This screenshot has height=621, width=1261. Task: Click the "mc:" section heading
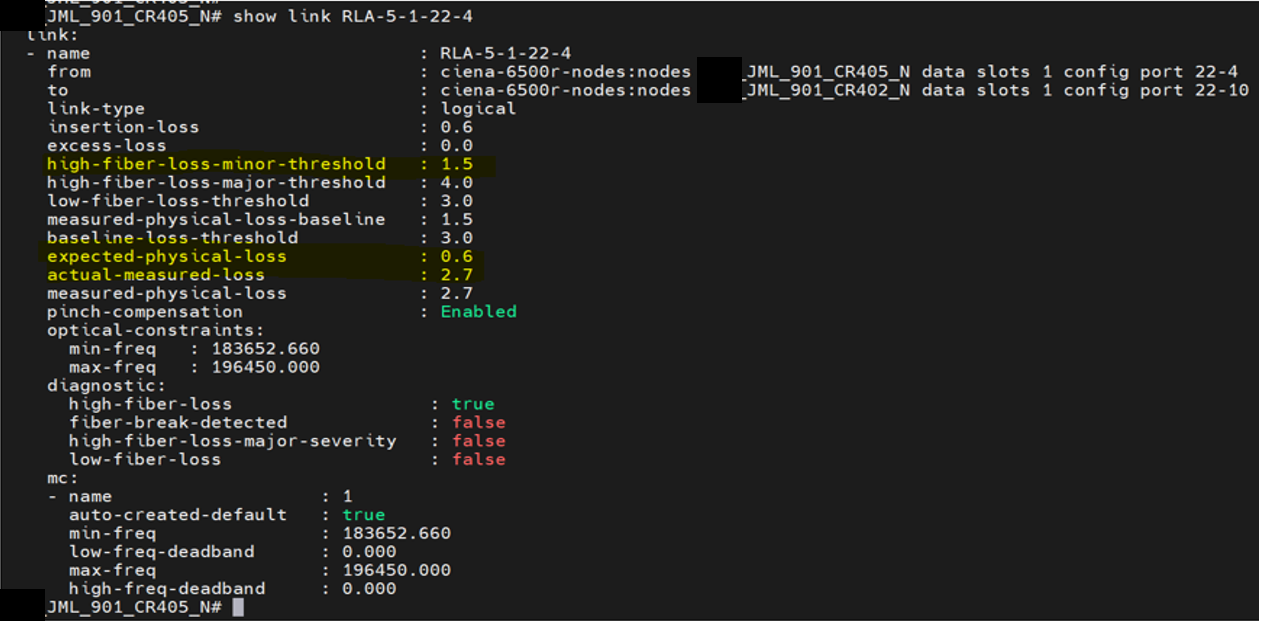click(x=63, y=478)
